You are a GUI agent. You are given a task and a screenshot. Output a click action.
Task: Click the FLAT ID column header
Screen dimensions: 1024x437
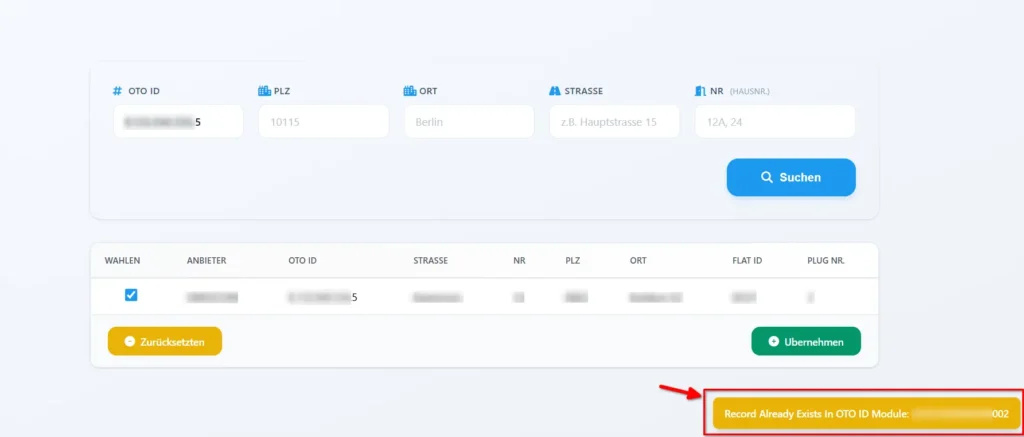tap(747, 260)
